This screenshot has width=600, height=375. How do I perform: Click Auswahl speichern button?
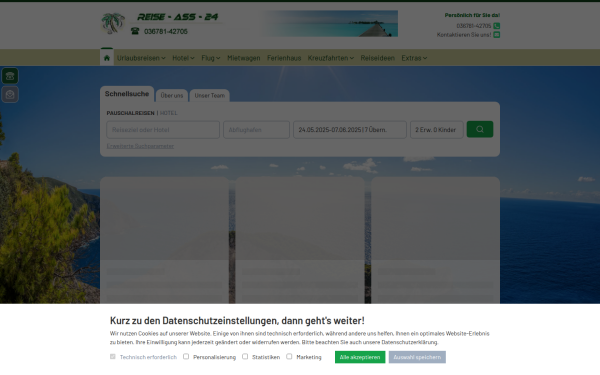tap(417, 357)
